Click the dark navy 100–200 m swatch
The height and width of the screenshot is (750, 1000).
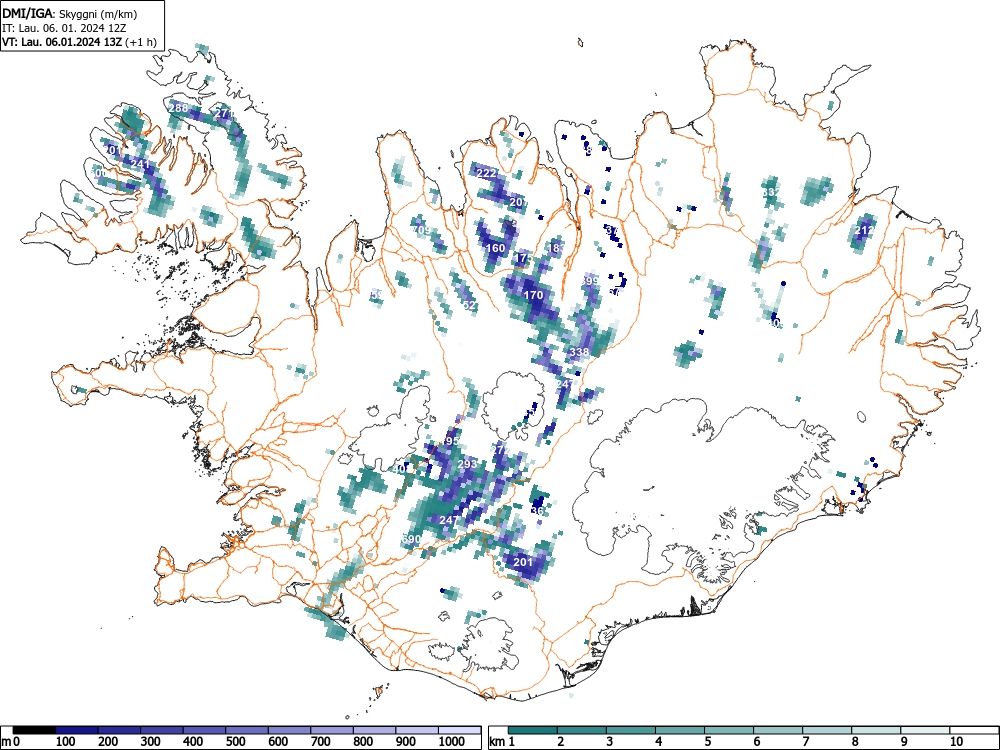pos(77,730)
